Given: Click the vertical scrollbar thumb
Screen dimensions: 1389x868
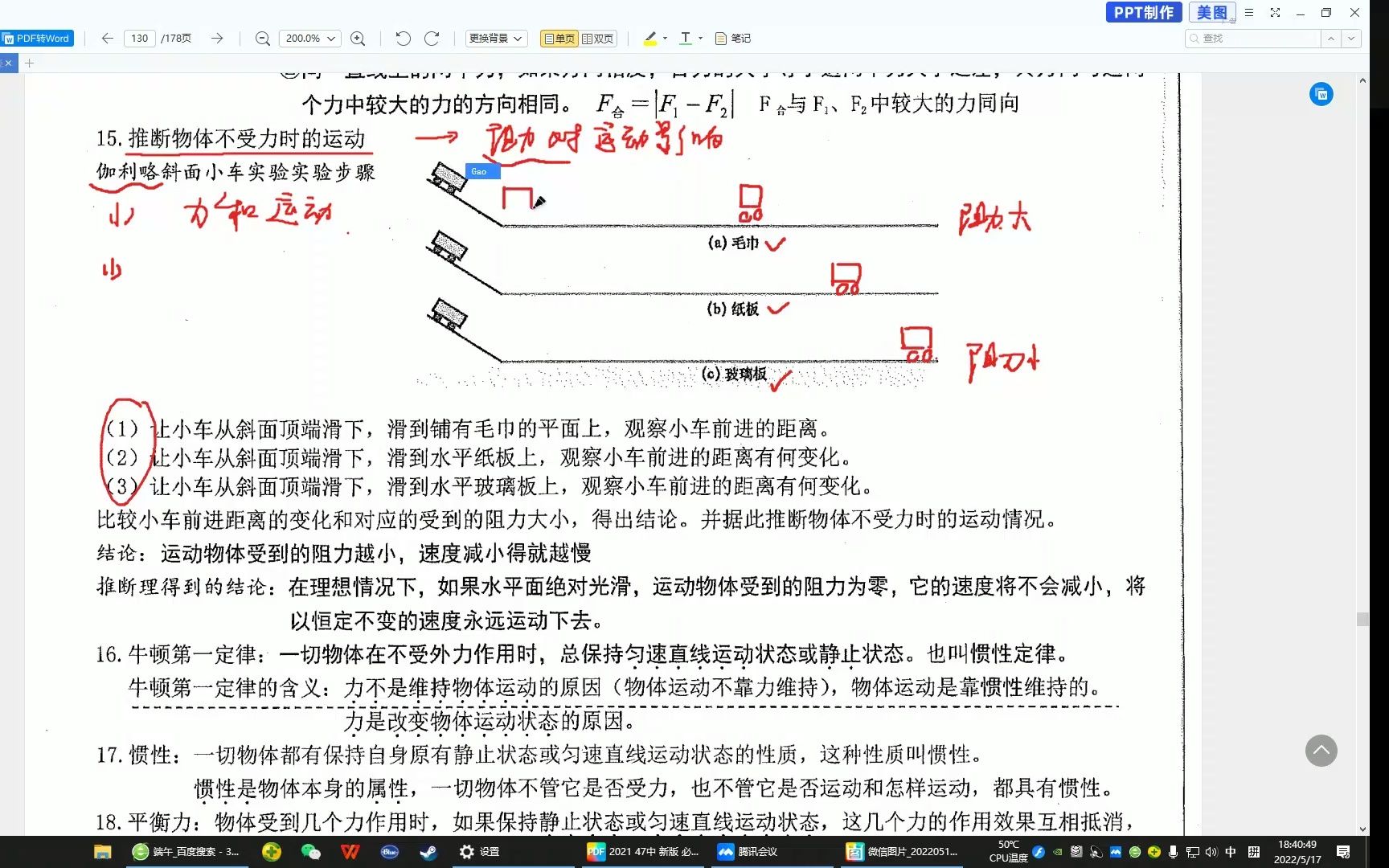Looking at the screenshot, I should click(x=1362, y=619).
